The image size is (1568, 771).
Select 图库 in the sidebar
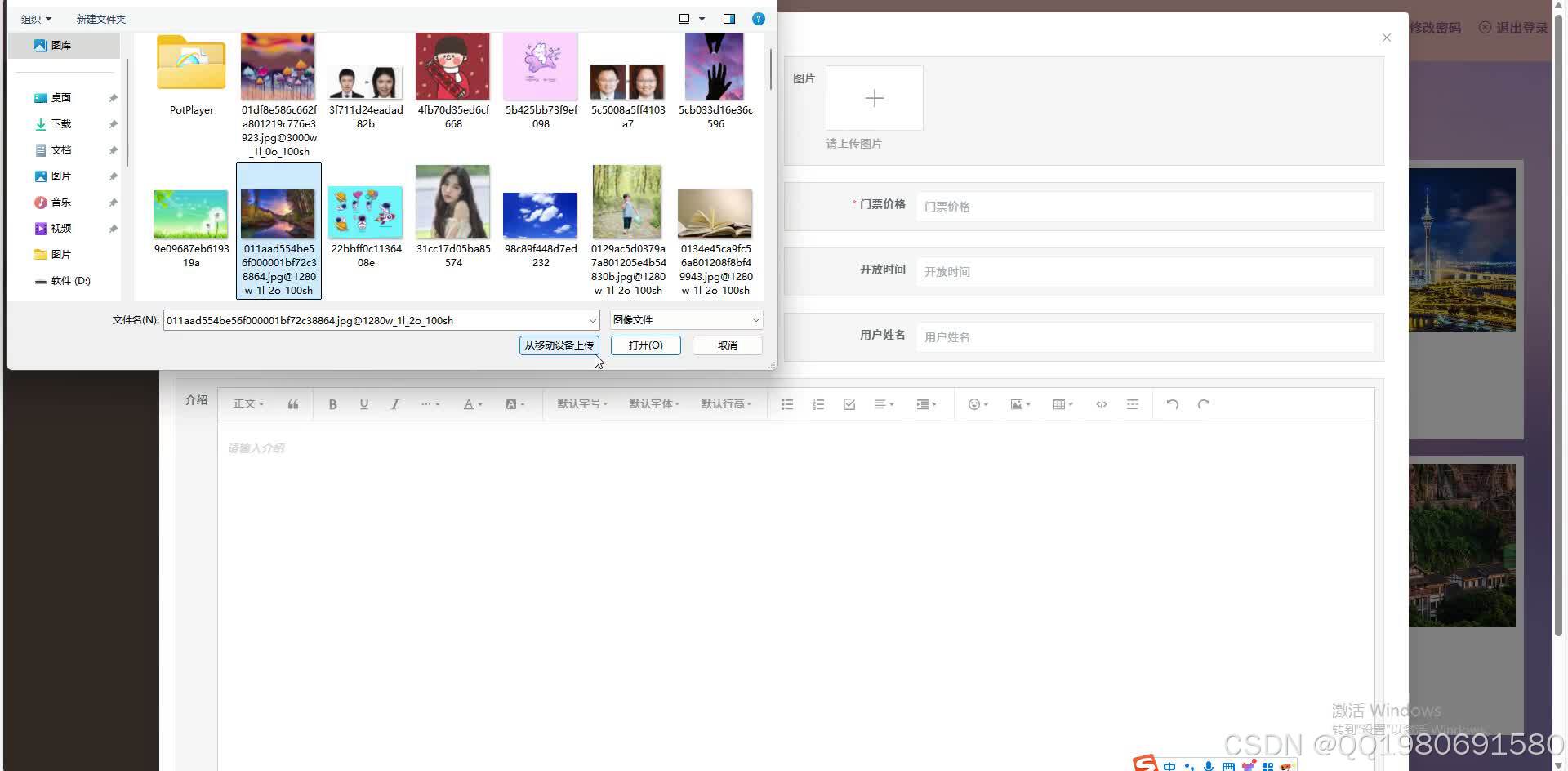click(60, 45)
